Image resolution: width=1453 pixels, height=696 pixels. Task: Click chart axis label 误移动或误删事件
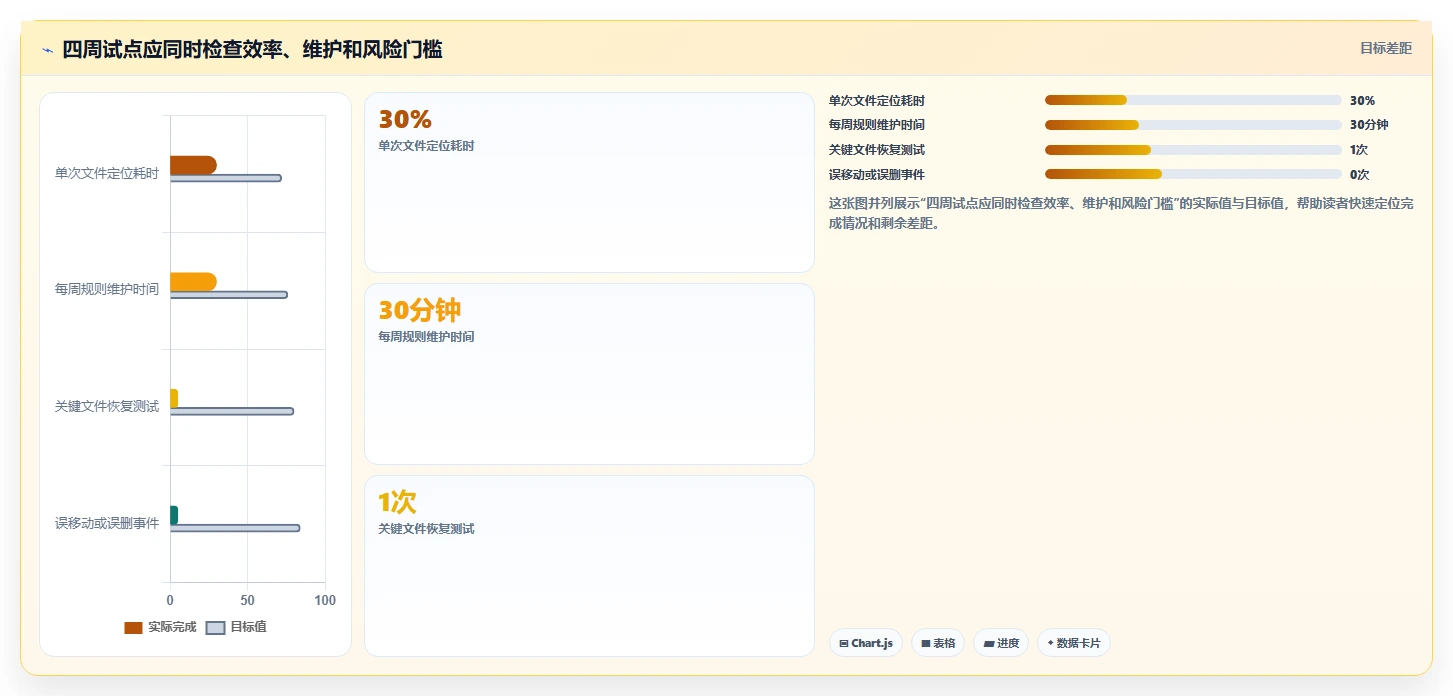click(x=107, y=523)
